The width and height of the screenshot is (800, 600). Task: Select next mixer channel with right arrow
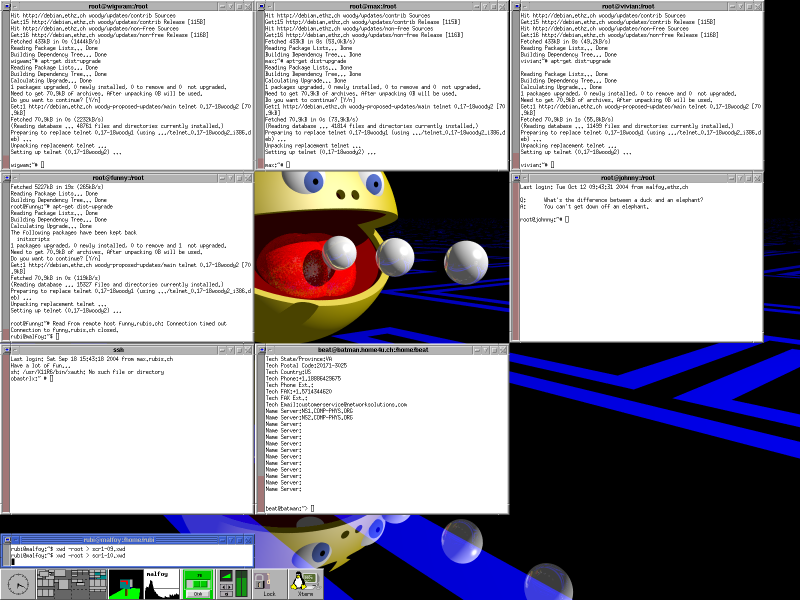[x=229, y=587]
